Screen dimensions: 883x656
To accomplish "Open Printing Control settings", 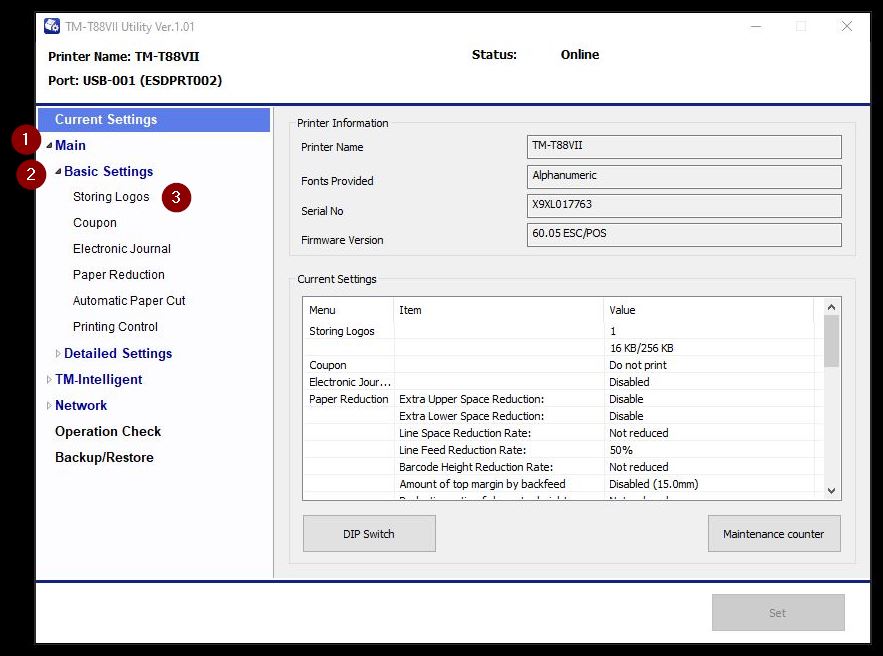I will [x=115, y=327].
